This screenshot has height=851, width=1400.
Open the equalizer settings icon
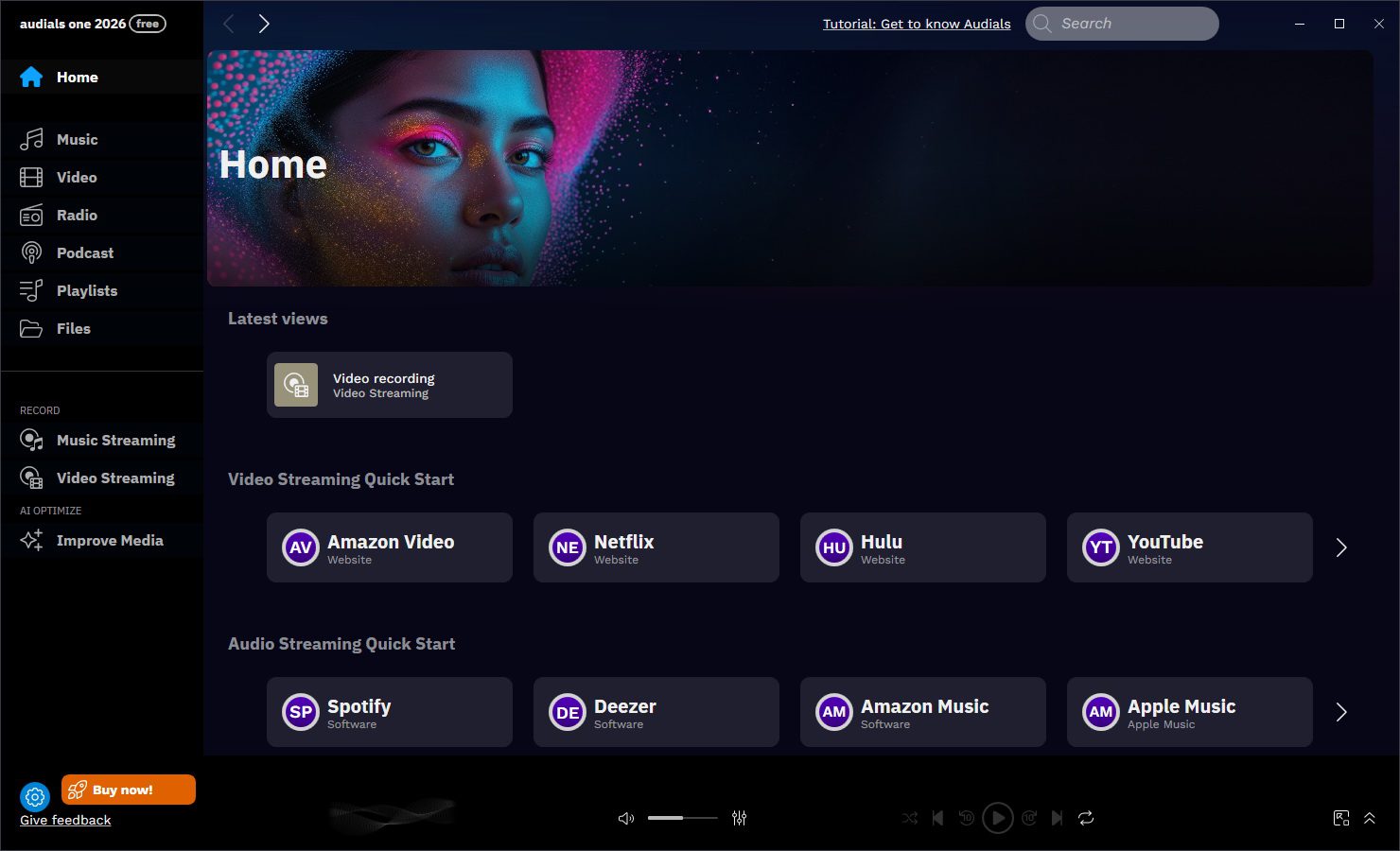tap(739, 818)
